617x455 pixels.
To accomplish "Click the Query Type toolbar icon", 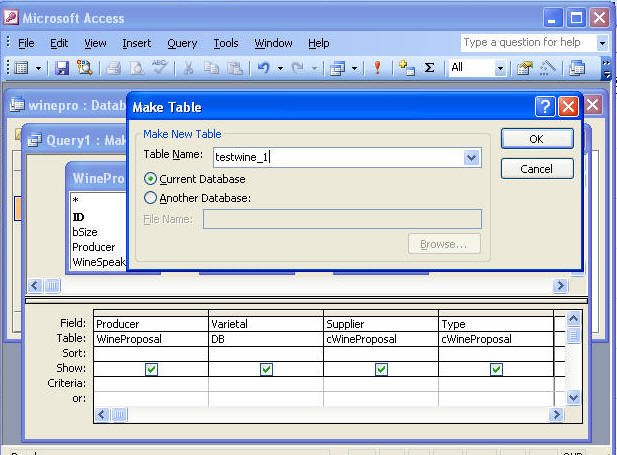I will (x=338, y=68).
